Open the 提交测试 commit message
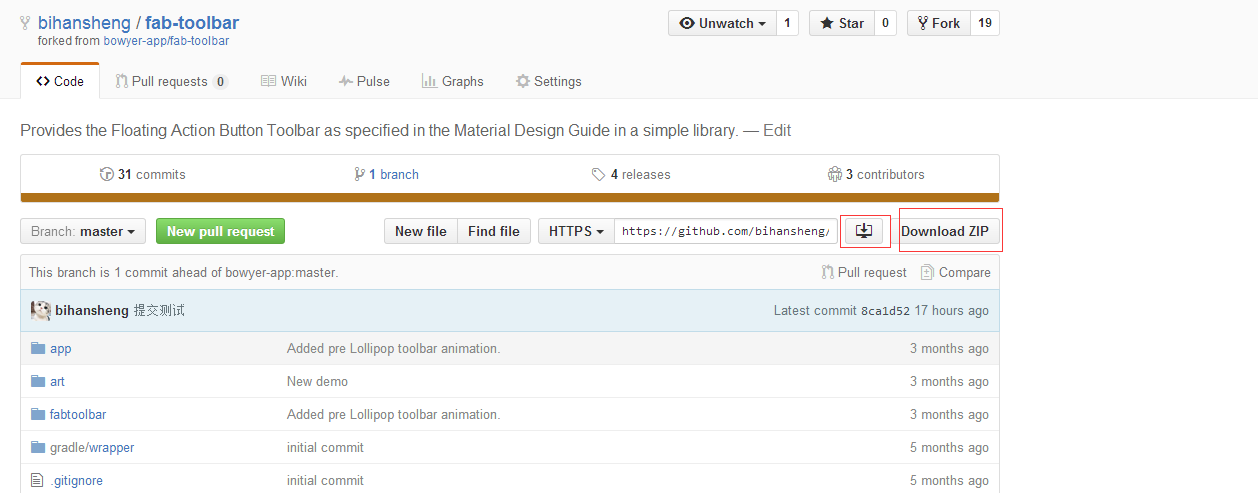Viewport: 1258px width, 493px height. (159, 311)
